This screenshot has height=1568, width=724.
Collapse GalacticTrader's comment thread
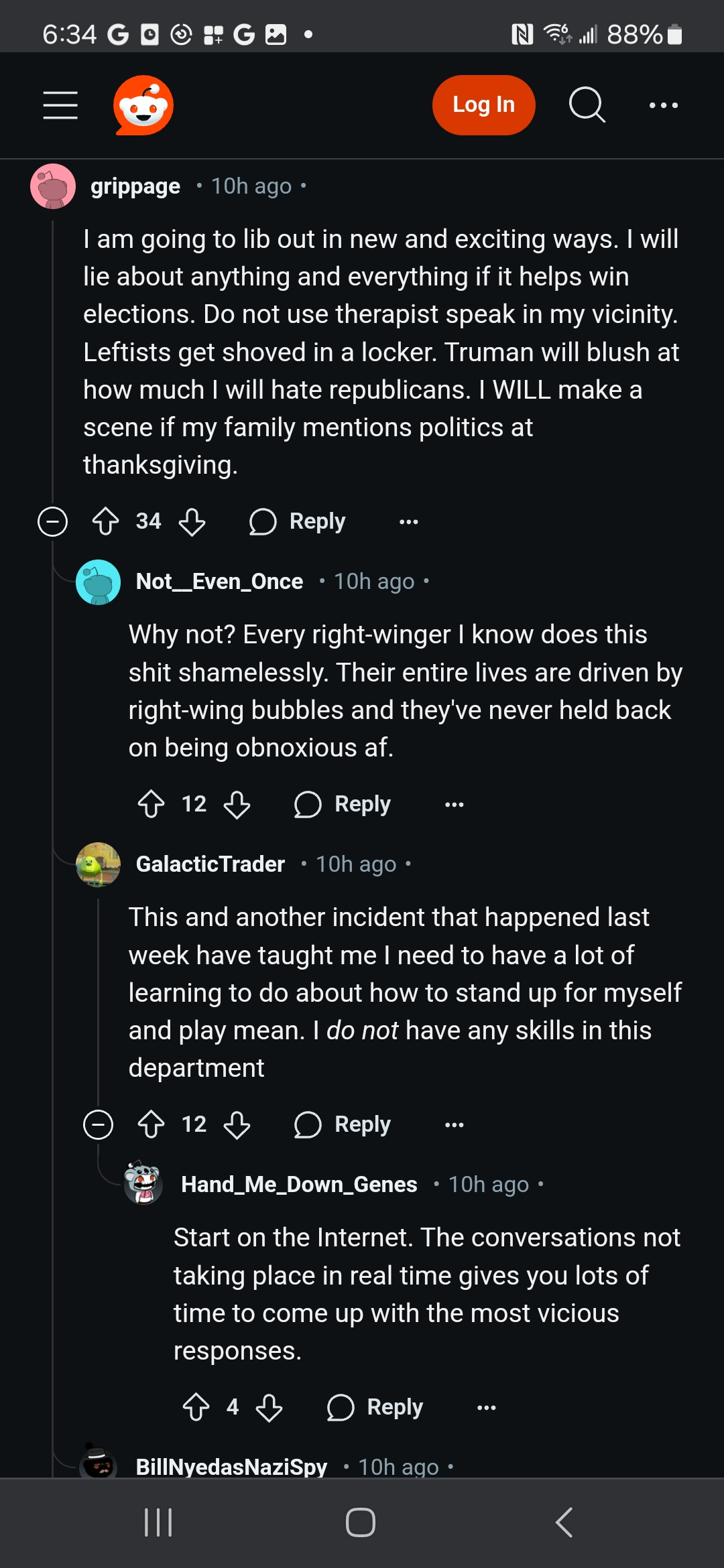tap(98, 1124)
